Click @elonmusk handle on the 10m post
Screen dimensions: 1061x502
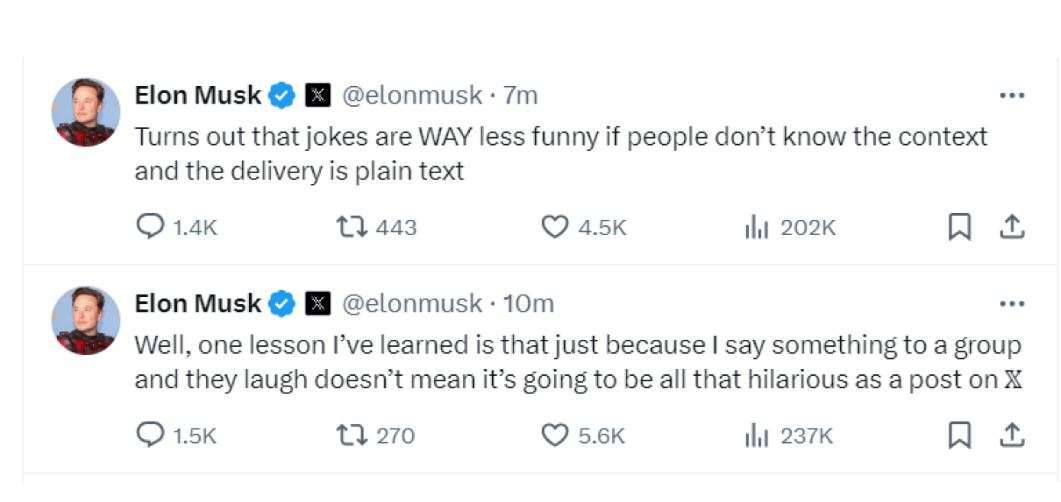pyautogui.click(x=412, y=303)
